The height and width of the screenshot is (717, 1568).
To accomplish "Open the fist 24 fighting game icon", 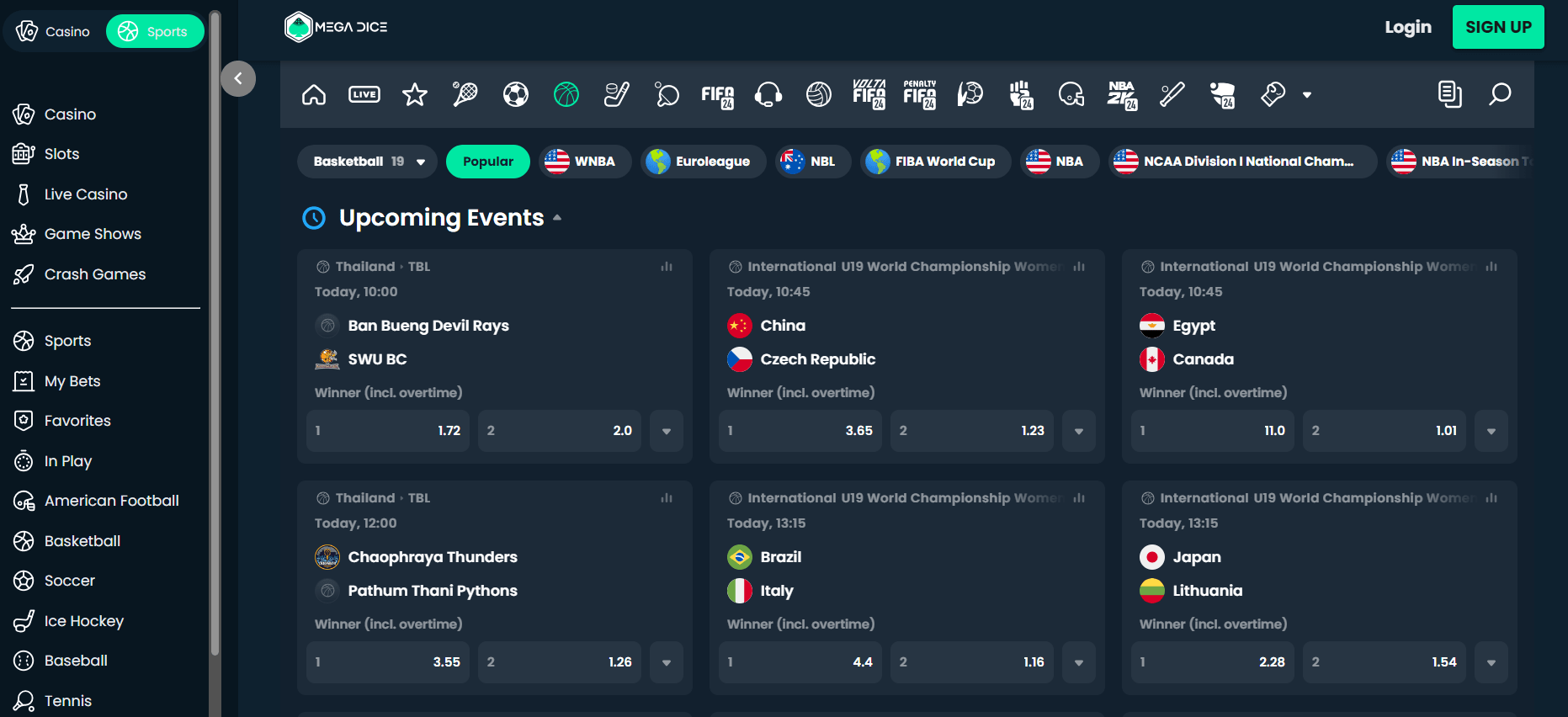I will pyautogui.click(x=1021, y=95).
